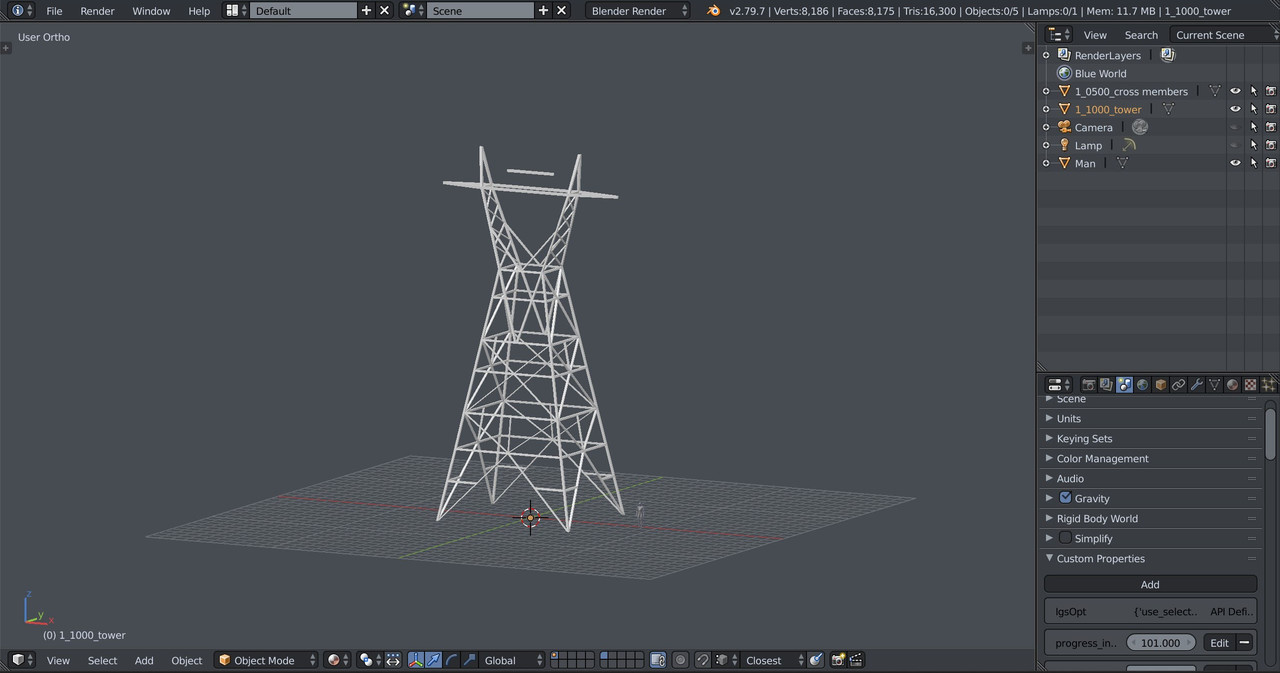This screenshot has width=1280, height=673.
Task: Open the Texture properties tab (checker icon)
Action: click(1250, 385)
